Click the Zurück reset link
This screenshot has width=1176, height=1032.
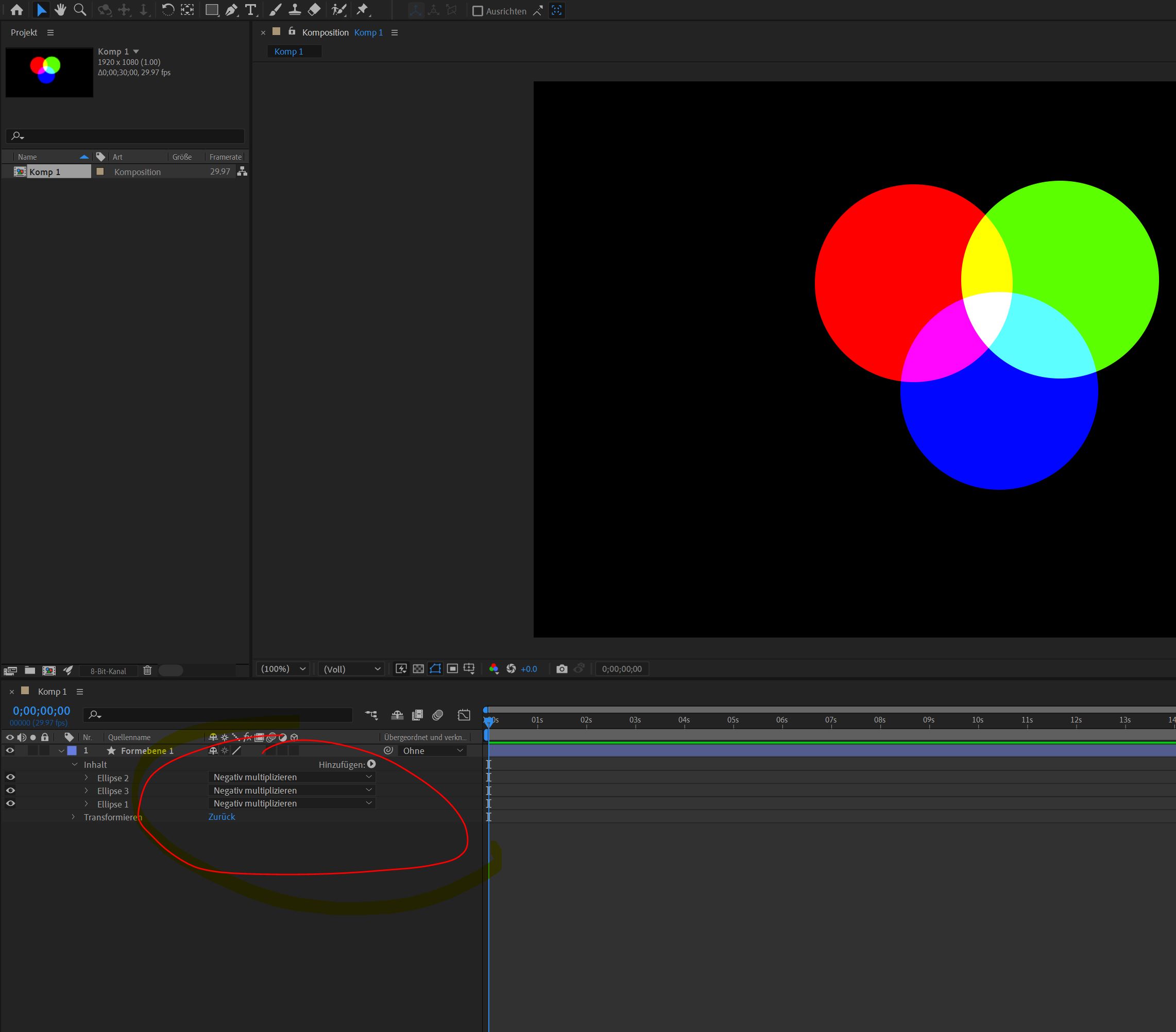pyautogui.click(x=221, y=817)
